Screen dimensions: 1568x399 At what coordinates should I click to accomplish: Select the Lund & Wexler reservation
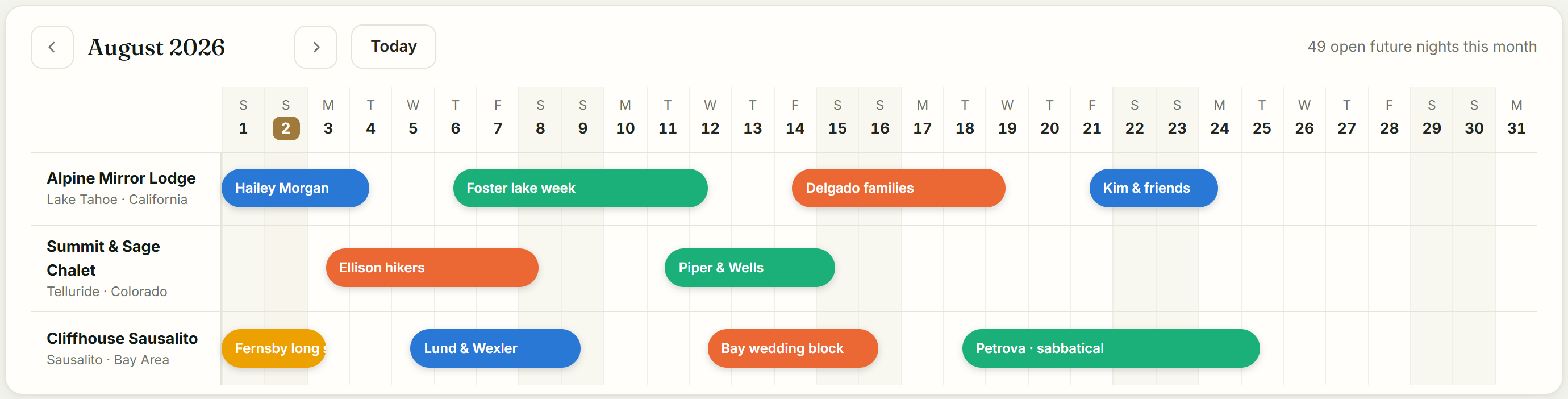coord(495,348)
